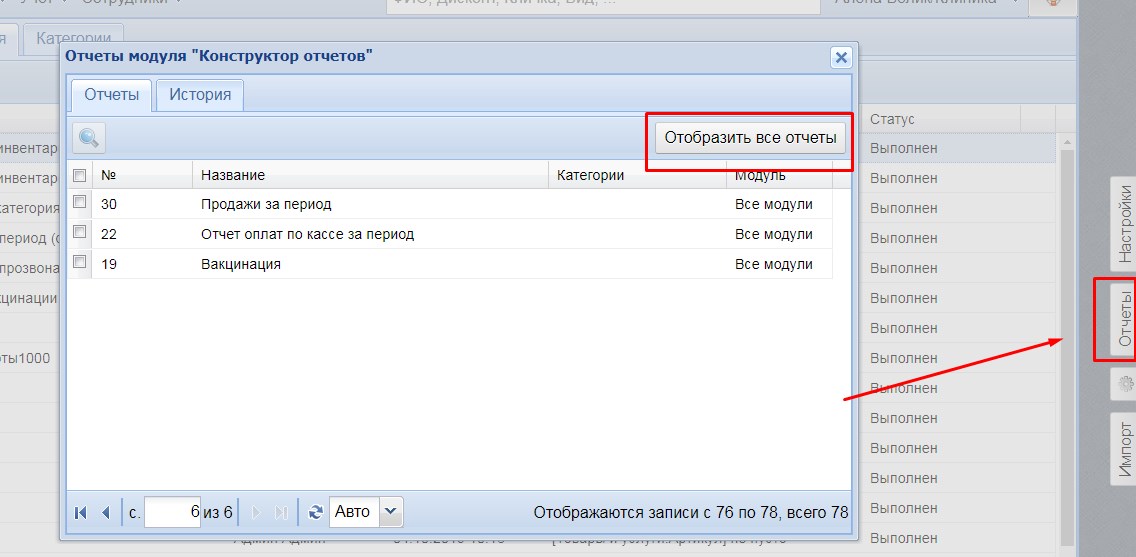
Task: Click the page number input field
Action: click(172, 512)
